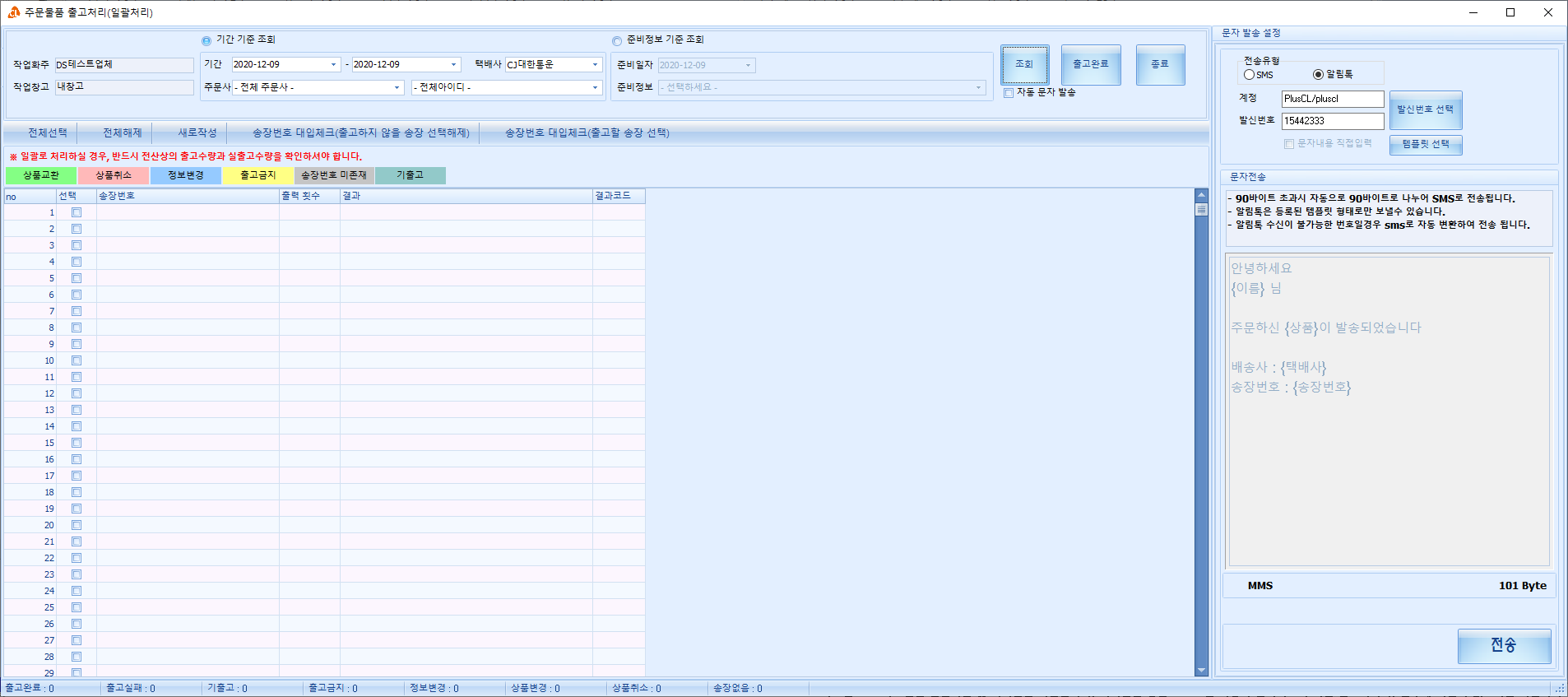This screenshot has height=697, width=1568.
Task: Click the 전송 send button
Action: pyautogui.click(x=1504, y=646)
